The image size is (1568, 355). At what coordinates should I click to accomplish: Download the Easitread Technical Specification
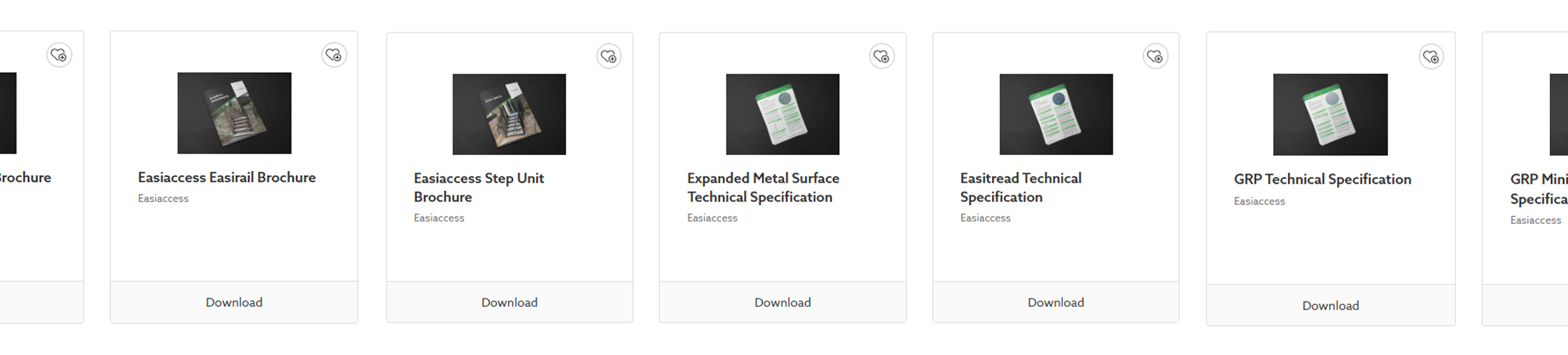pos(1055,302)
